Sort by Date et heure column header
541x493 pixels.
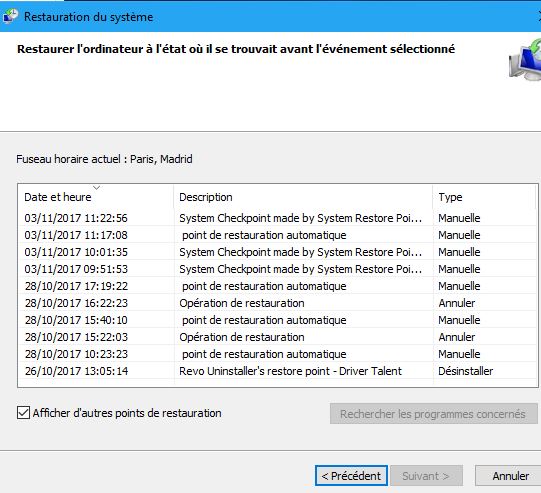[x=96, y=197]
